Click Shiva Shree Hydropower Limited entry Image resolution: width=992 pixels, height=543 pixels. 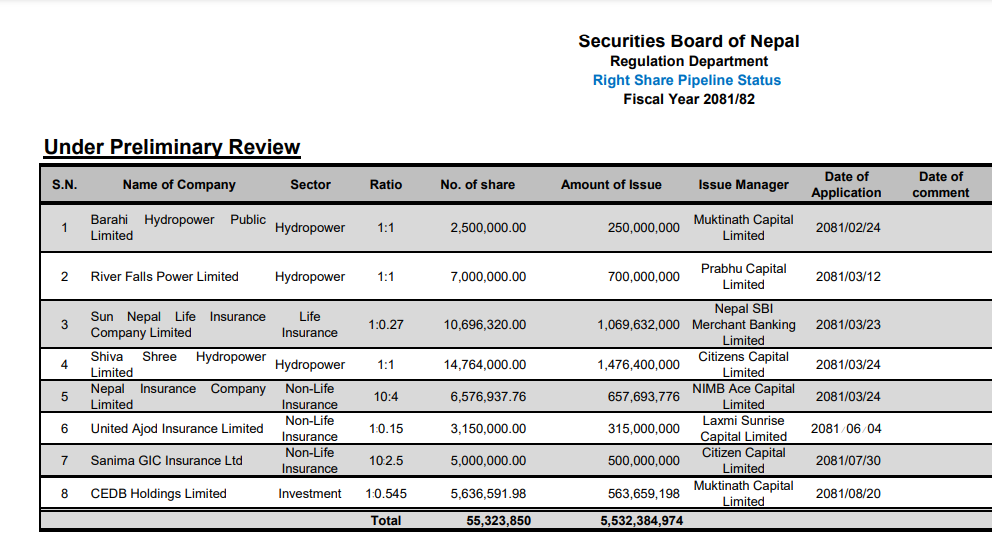point(178,365)
